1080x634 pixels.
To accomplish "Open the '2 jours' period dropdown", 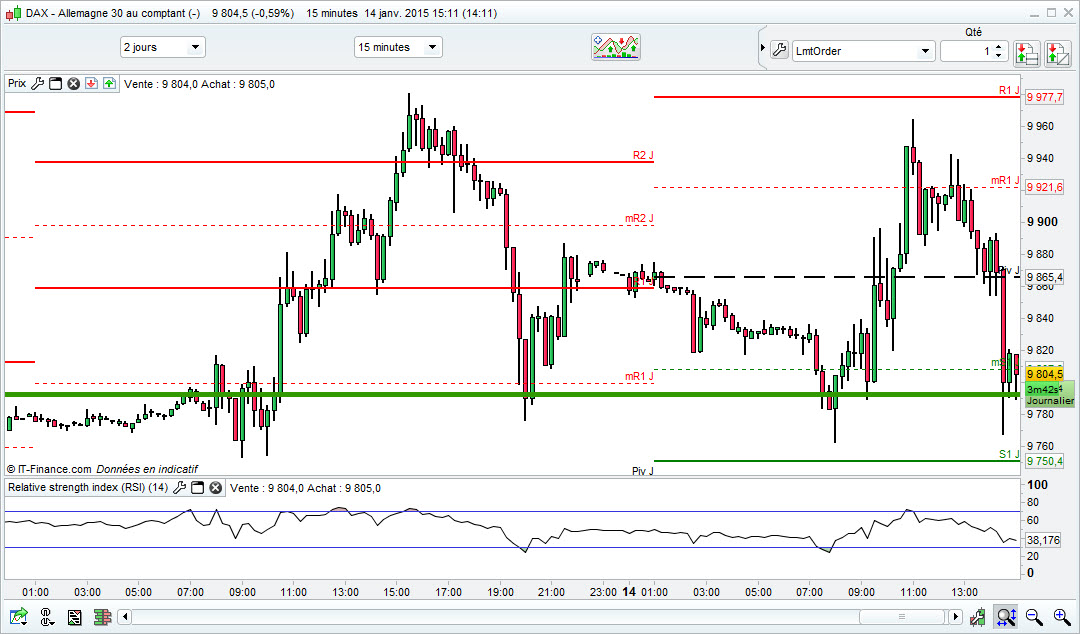I will click(x=163, y=47).
